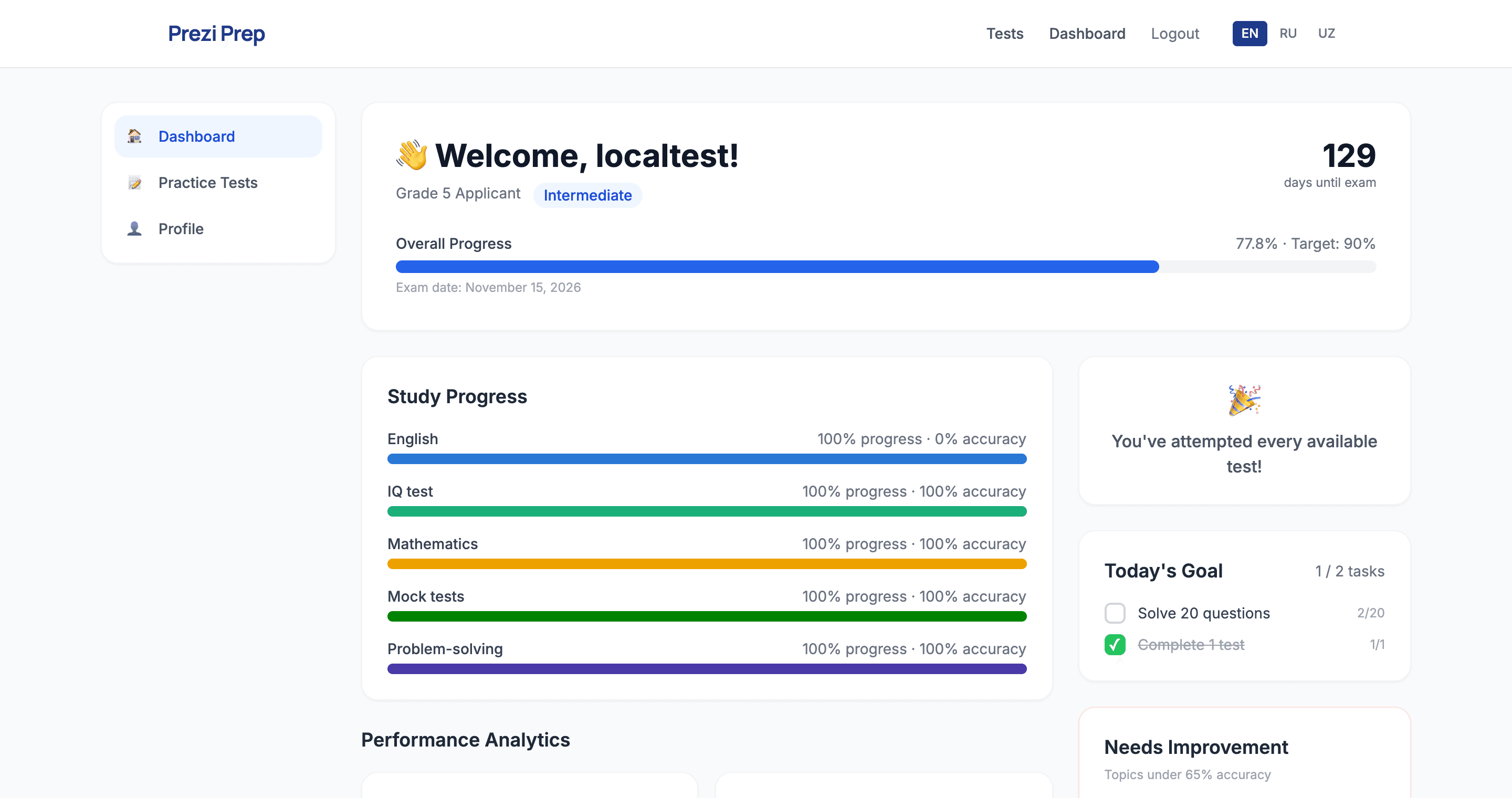The height and width of the screenshot is (798, 1512).
Task: Switch language to EN
Action: click(1249, 34)
